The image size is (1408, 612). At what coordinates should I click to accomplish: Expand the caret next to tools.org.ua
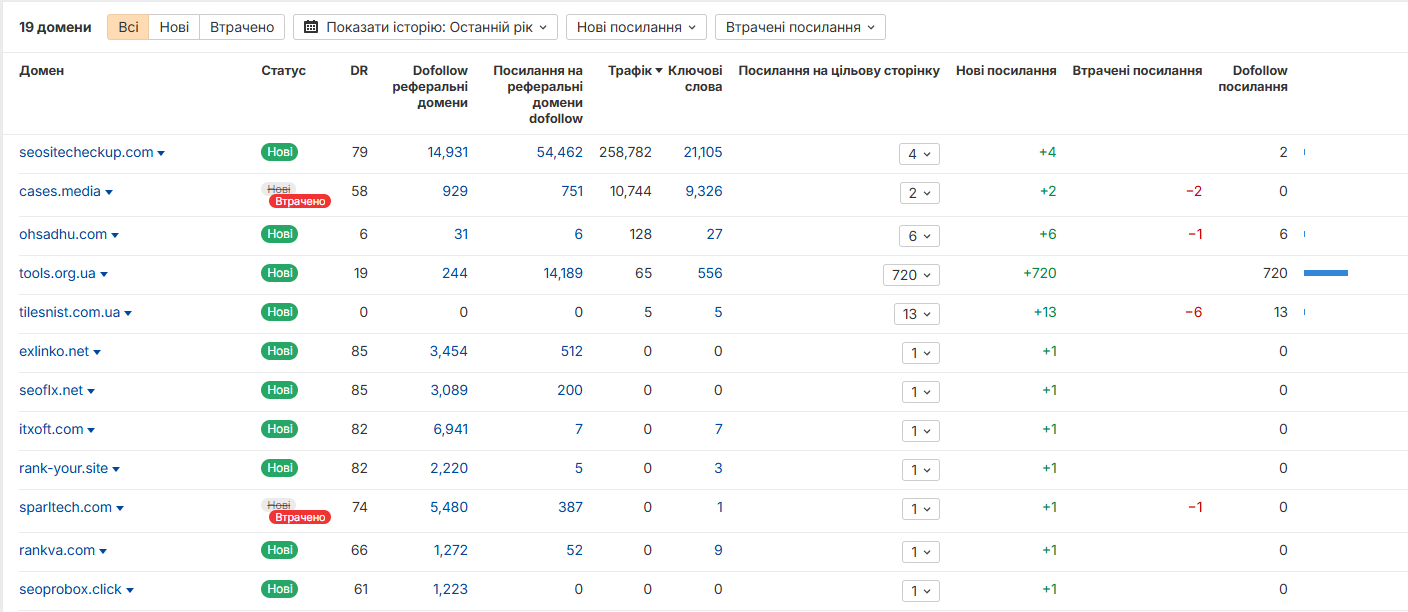point(104,274)
